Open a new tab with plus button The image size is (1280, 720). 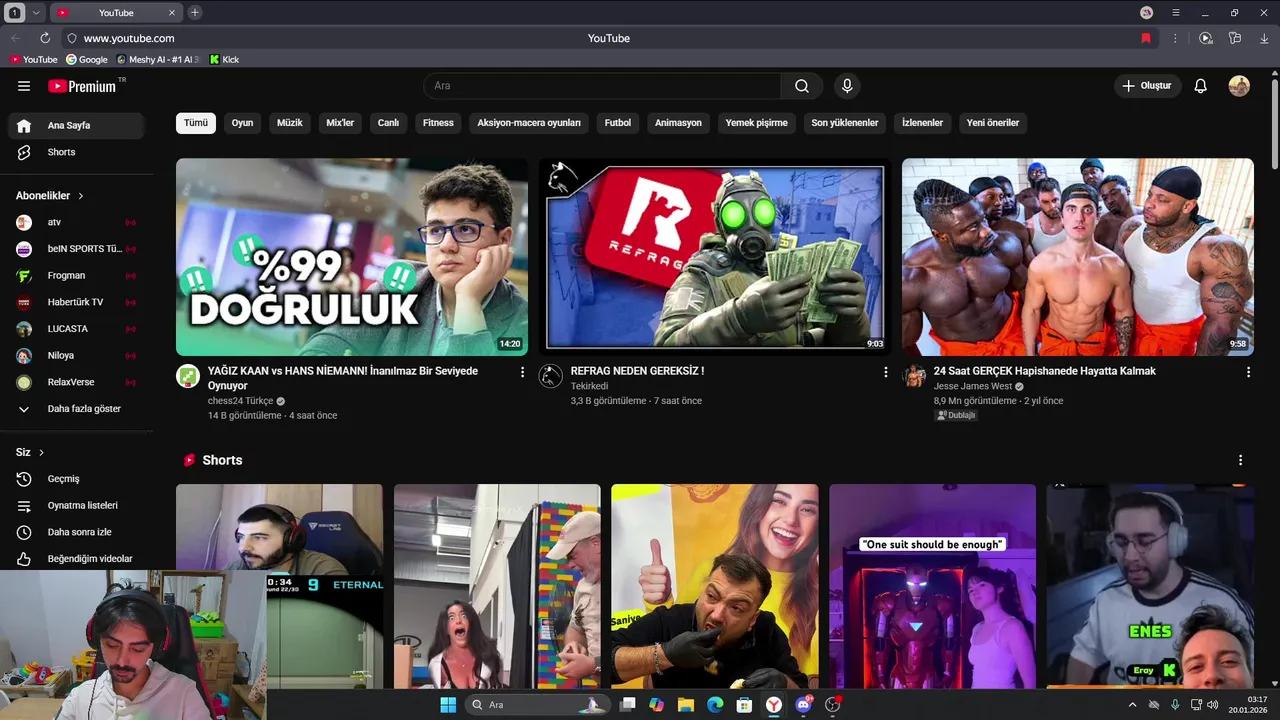pos(195,13)
